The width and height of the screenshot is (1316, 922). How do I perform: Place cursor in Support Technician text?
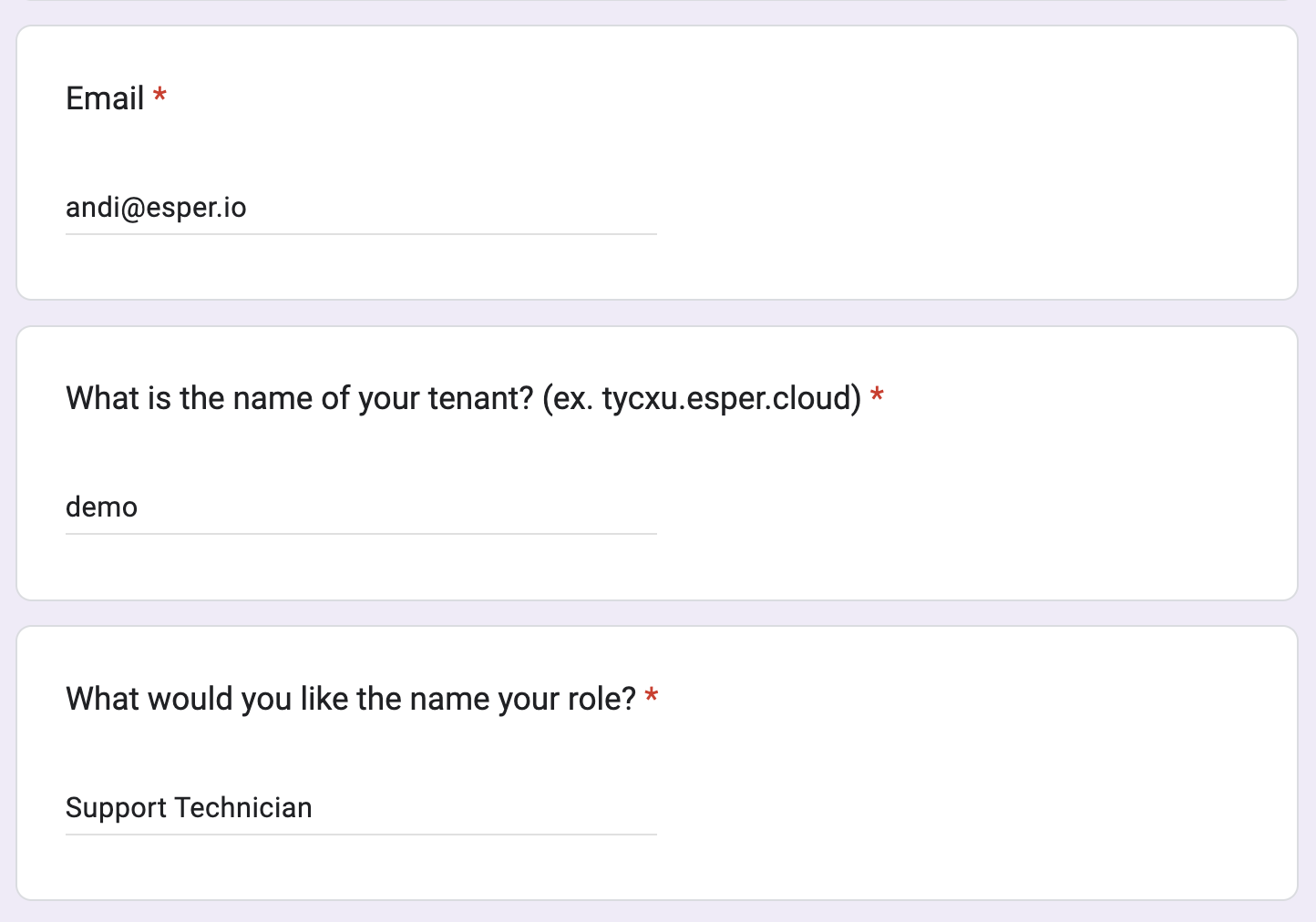[x=189, y=808]
